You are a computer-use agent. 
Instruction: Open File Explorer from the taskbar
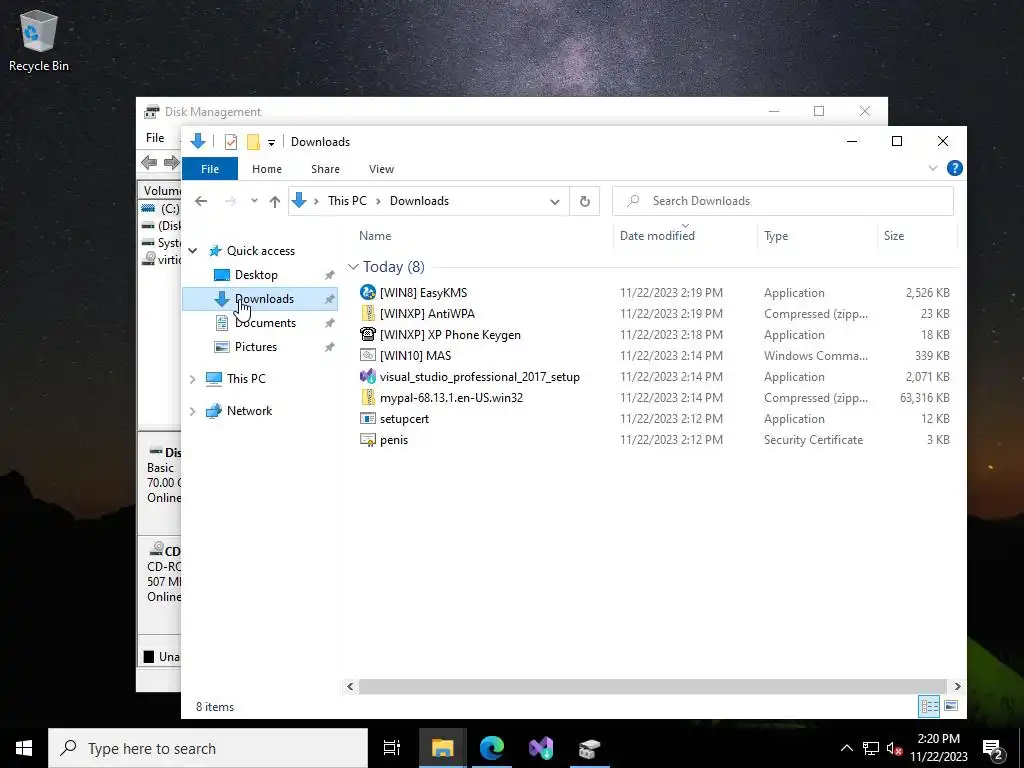[442, 748]
